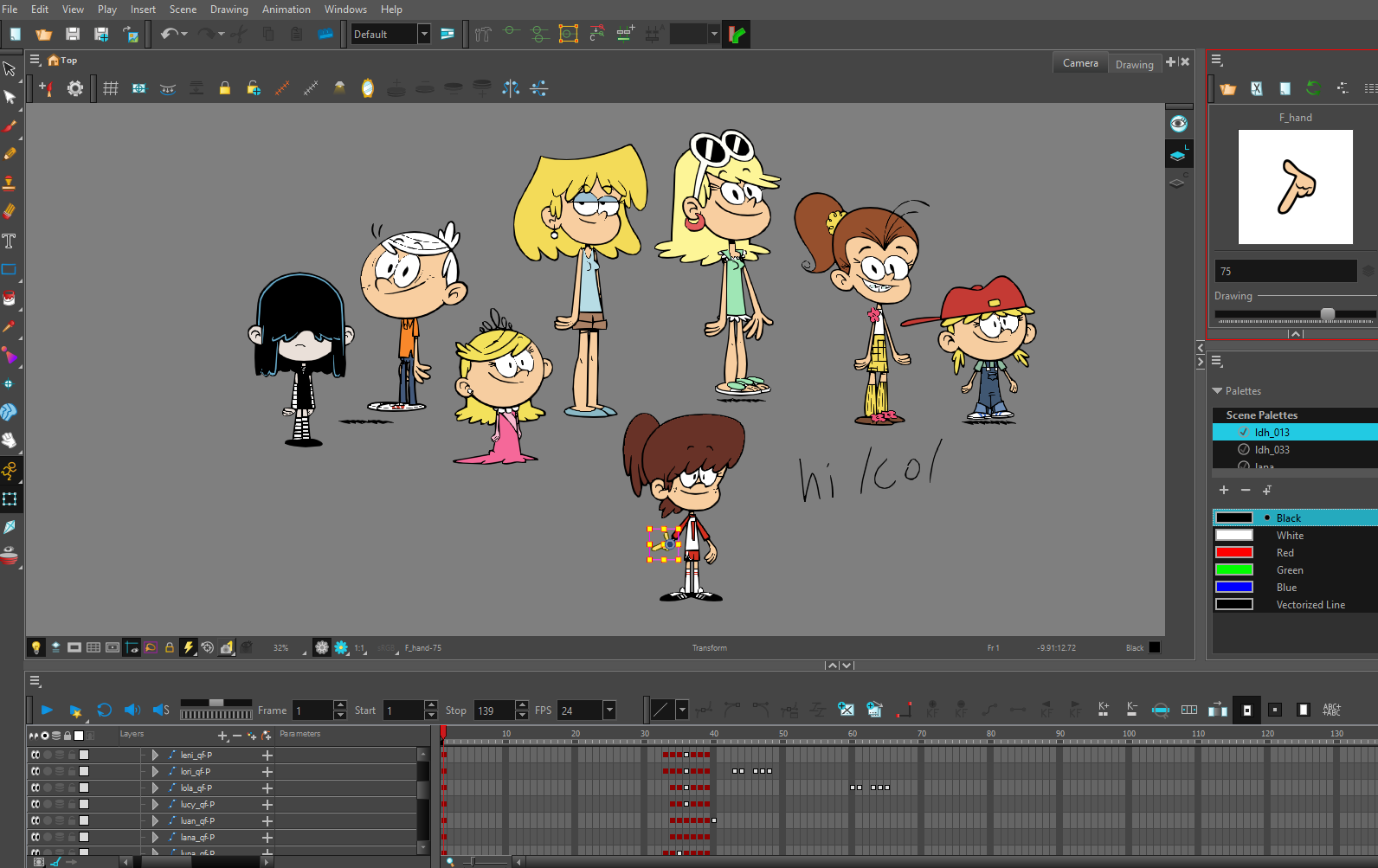Click the Play button in playback toolbar
1378x868 pixels.
(47, 710)
